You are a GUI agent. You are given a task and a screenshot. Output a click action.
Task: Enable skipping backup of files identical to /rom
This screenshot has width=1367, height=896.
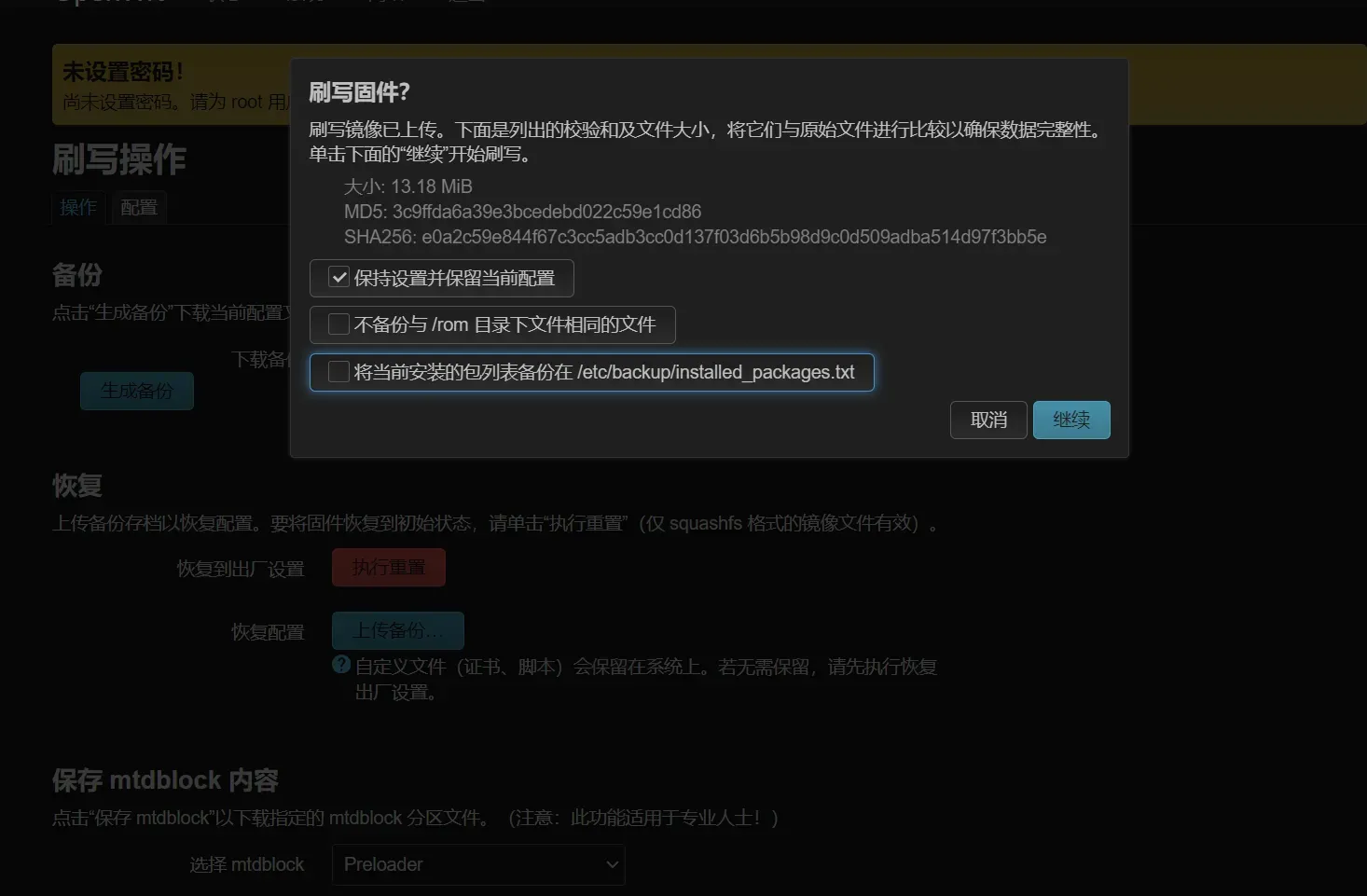[x=339, y=324]
